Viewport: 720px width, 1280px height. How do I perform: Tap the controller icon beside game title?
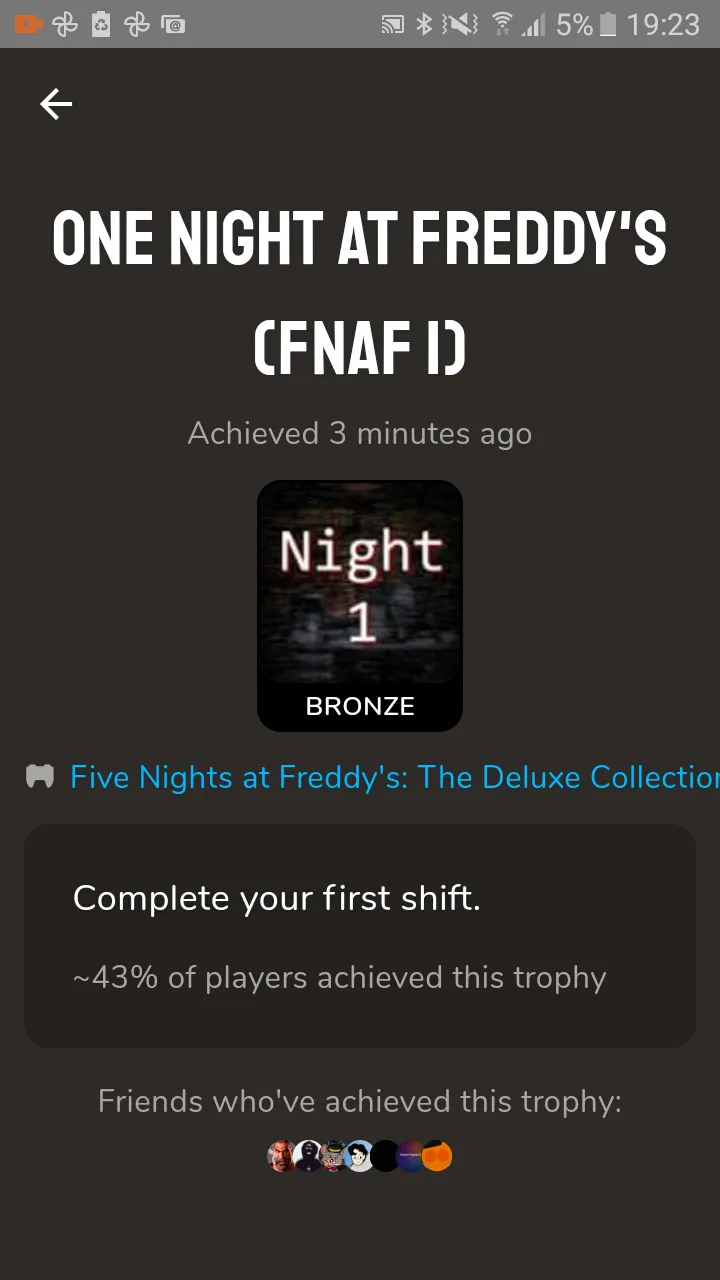coord(39,777)
